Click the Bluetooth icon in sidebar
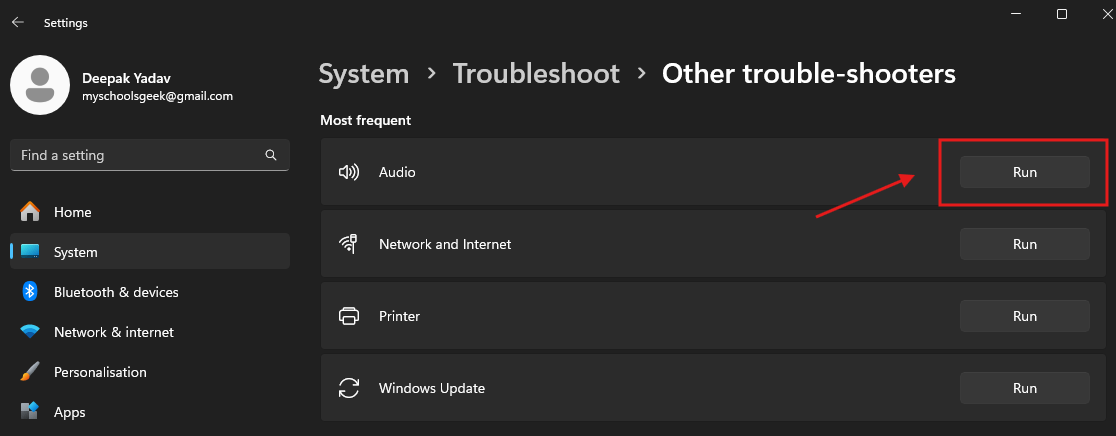Viewport: 1116px width, 436px height. (x=30, y=292)
